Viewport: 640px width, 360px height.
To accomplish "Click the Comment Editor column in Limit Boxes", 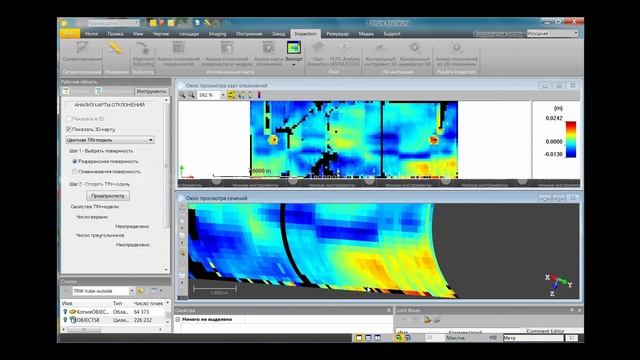I will 545,331.
